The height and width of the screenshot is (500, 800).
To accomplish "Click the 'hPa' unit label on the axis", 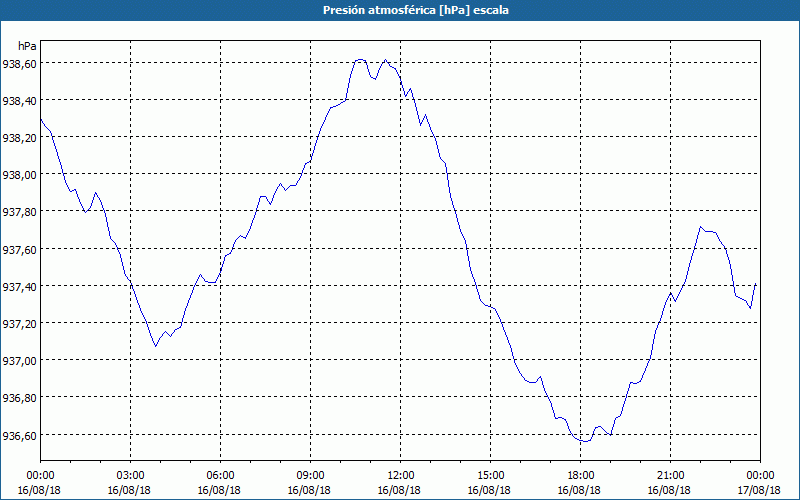I will [27, 46].
